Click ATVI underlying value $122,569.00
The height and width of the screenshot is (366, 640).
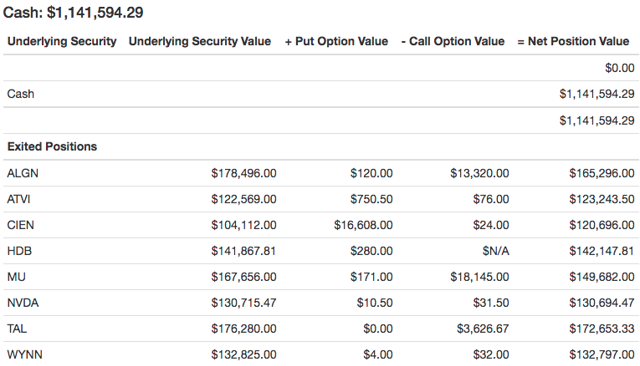click(244, 199)
